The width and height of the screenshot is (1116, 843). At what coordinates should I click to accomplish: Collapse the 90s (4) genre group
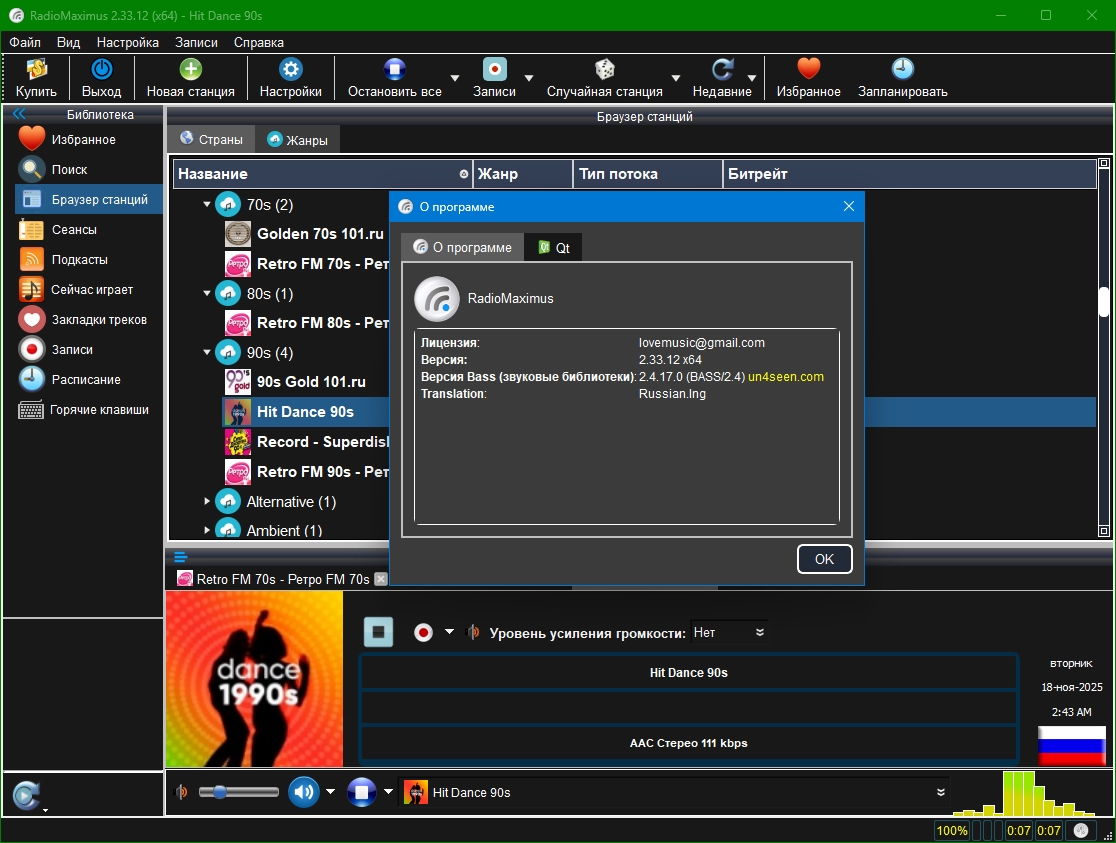pos(206,352)
